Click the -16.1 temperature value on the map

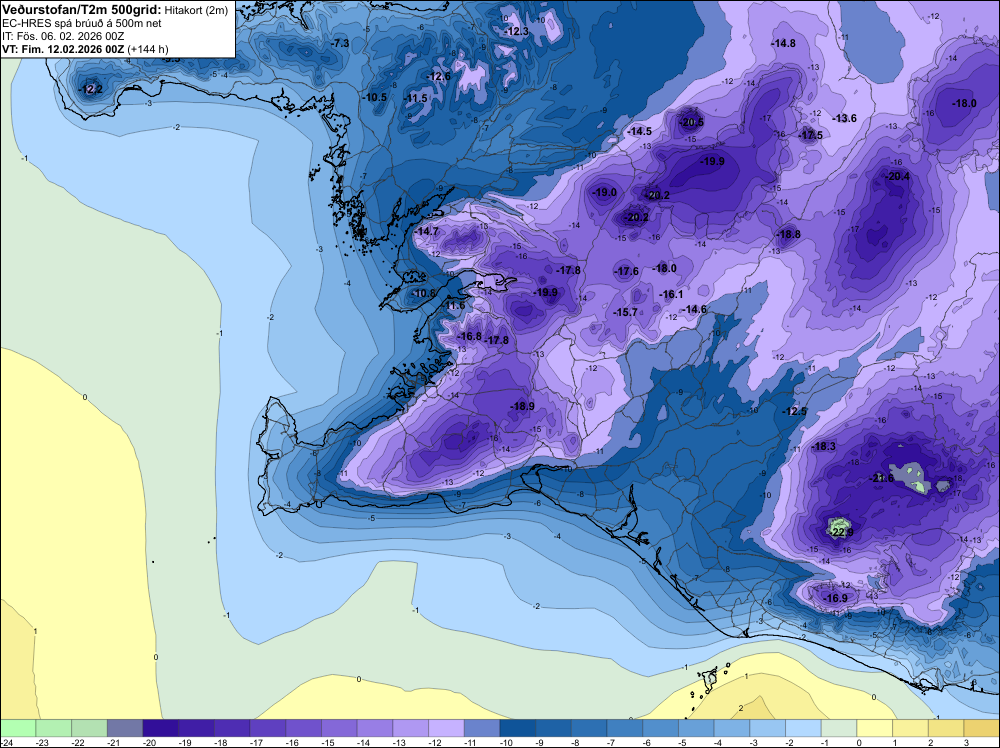tap(671, 294)
